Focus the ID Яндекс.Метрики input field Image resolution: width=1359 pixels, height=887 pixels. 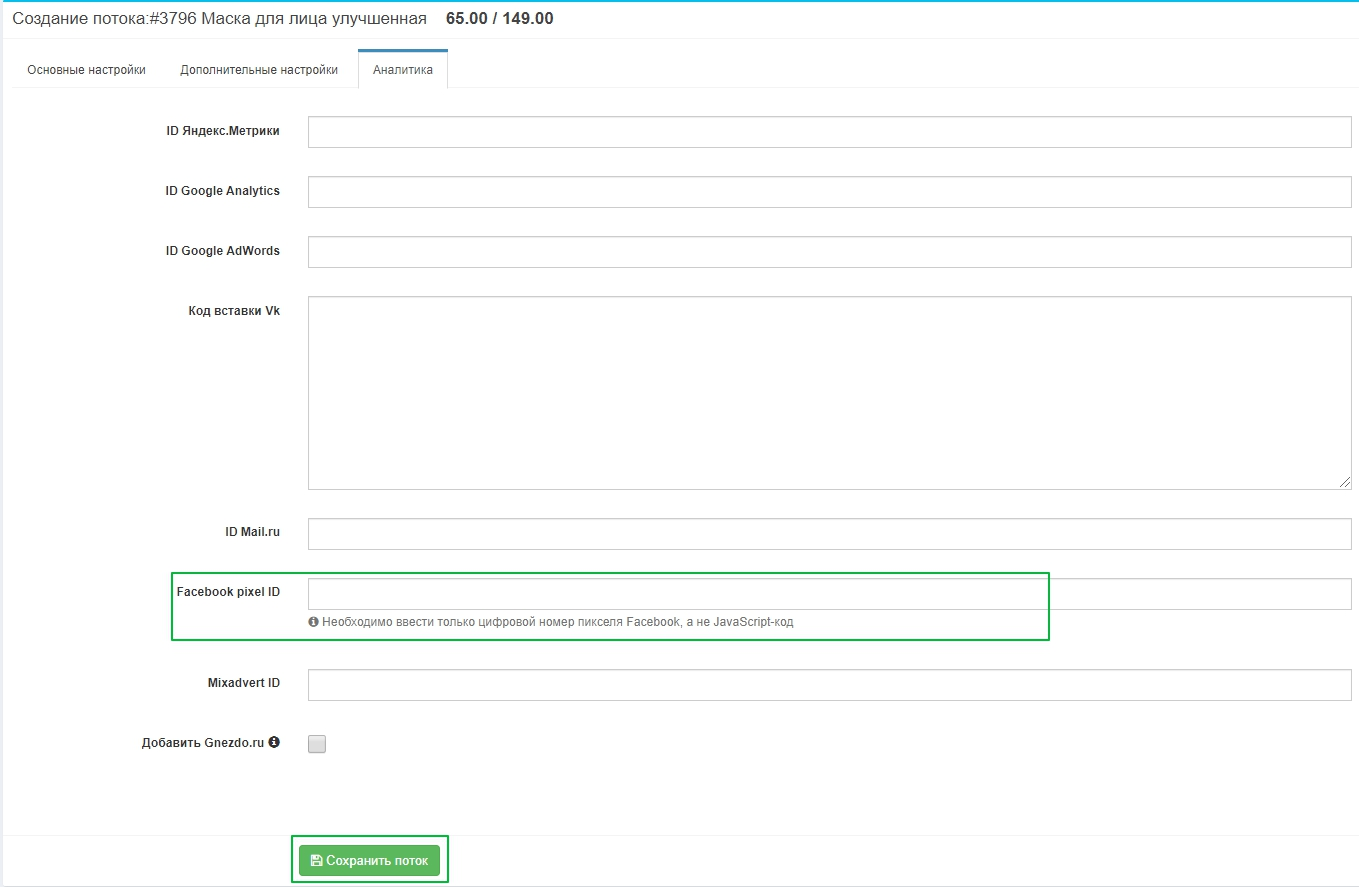829,132
